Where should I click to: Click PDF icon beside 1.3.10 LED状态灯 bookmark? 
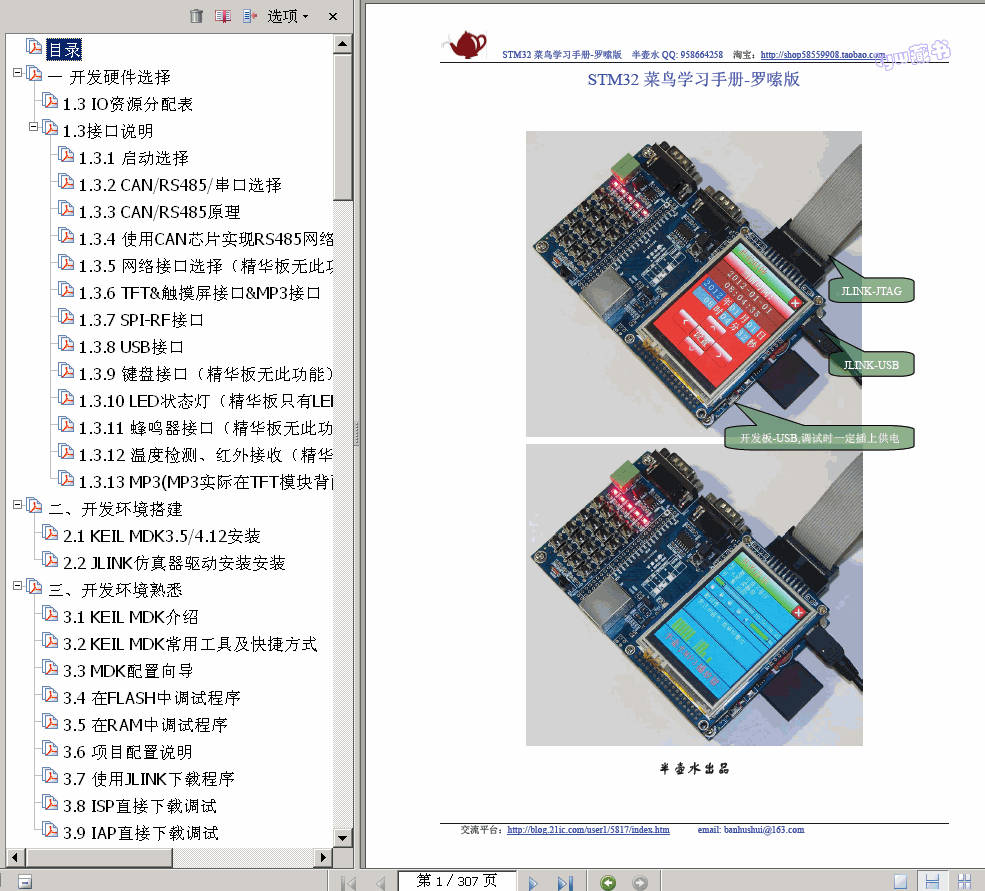pyautogui.click(x=66, y=398)
